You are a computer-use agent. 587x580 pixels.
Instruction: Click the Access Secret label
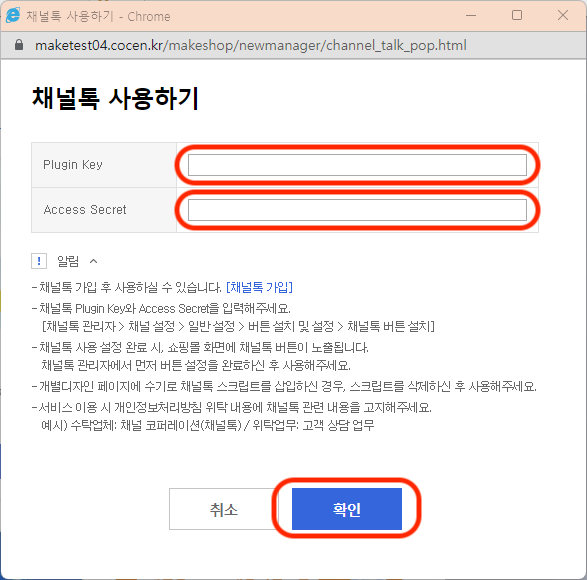click(85, 210)
